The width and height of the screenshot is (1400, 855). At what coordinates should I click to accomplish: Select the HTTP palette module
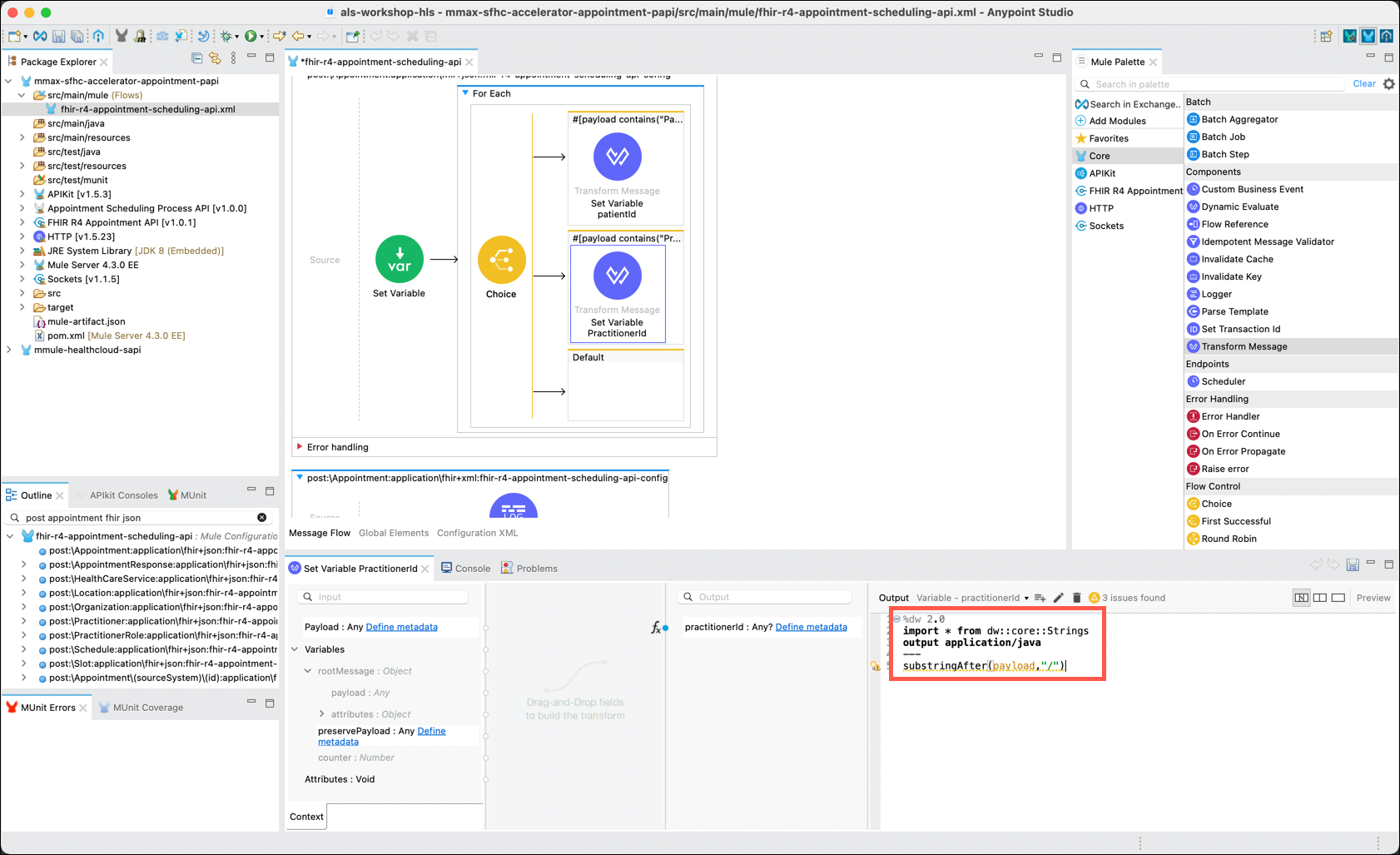(1095, 208)
